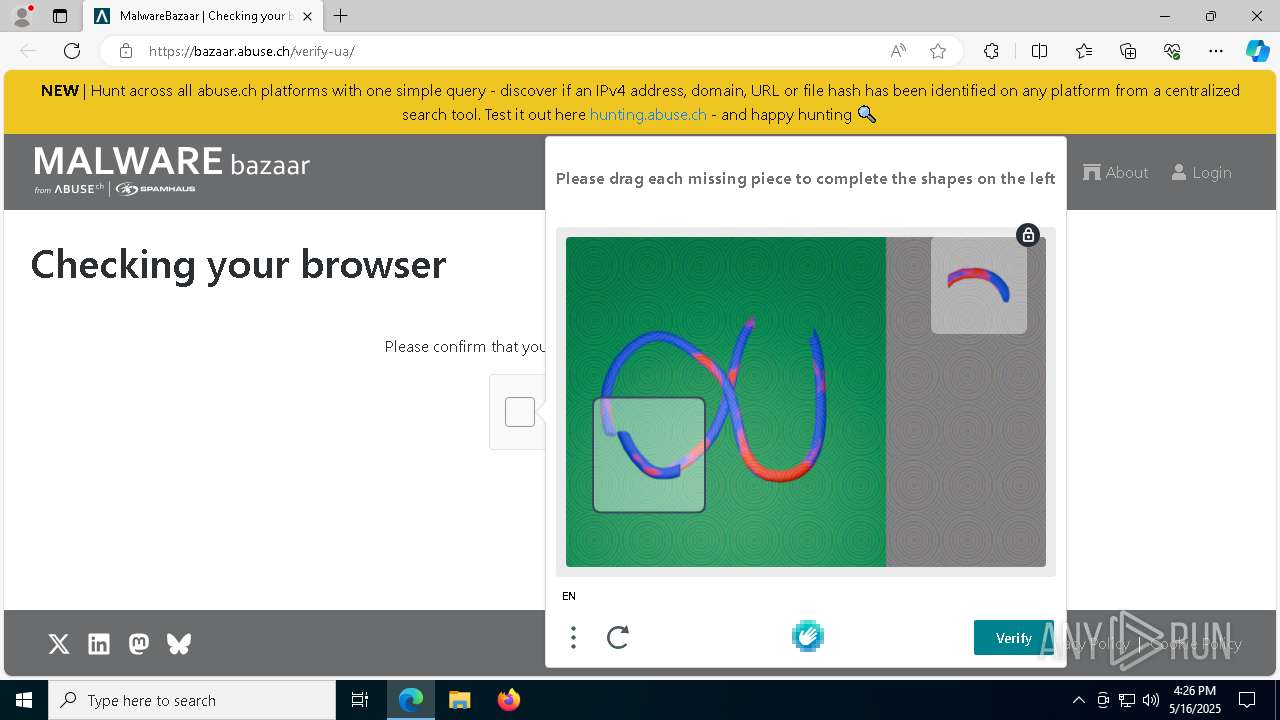Open the X (Twitter) social icon
This screenshot has height=720, width=1280.
[x=59, y=644]
